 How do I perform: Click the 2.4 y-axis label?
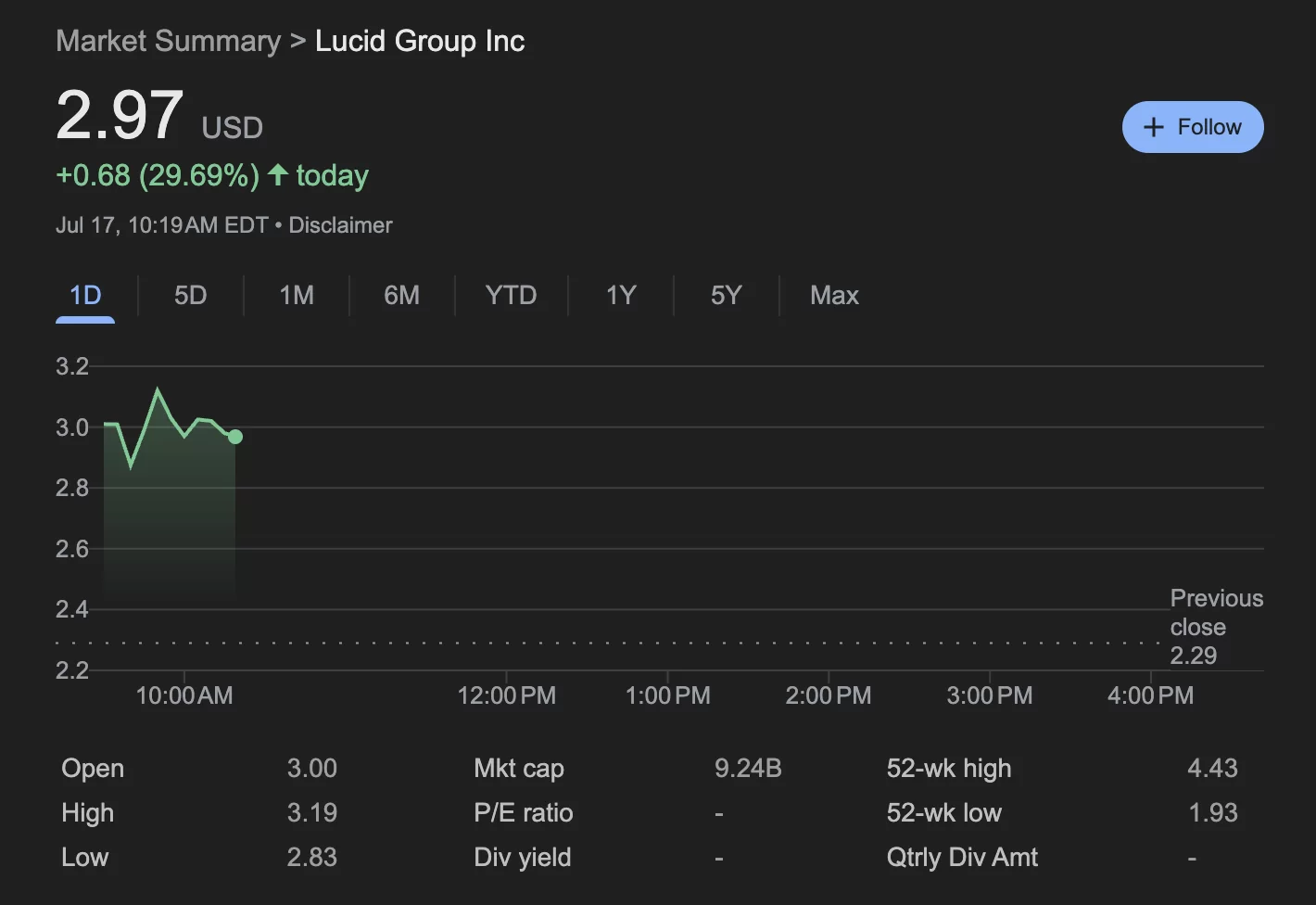click(72, 609)
